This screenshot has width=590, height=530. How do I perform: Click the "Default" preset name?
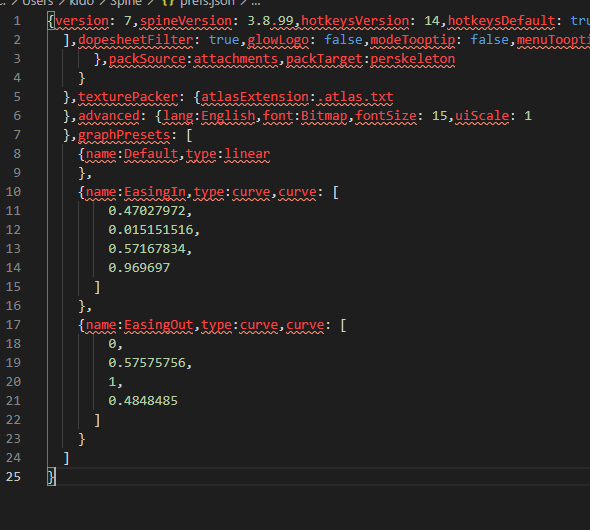click(151, 153)
